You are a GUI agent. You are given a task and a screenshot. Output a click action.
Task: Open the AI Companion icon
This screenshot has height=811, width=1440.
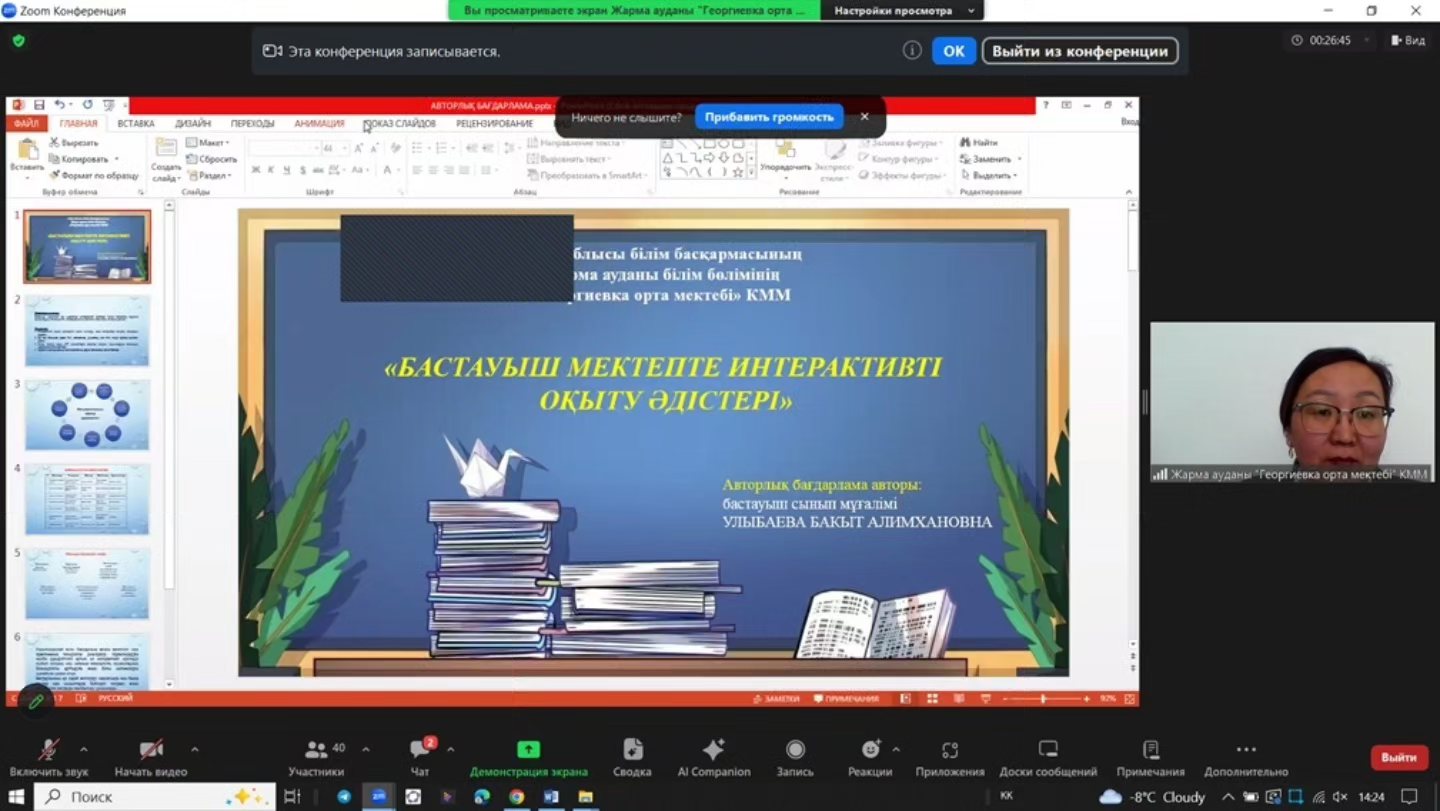point(713,750)
